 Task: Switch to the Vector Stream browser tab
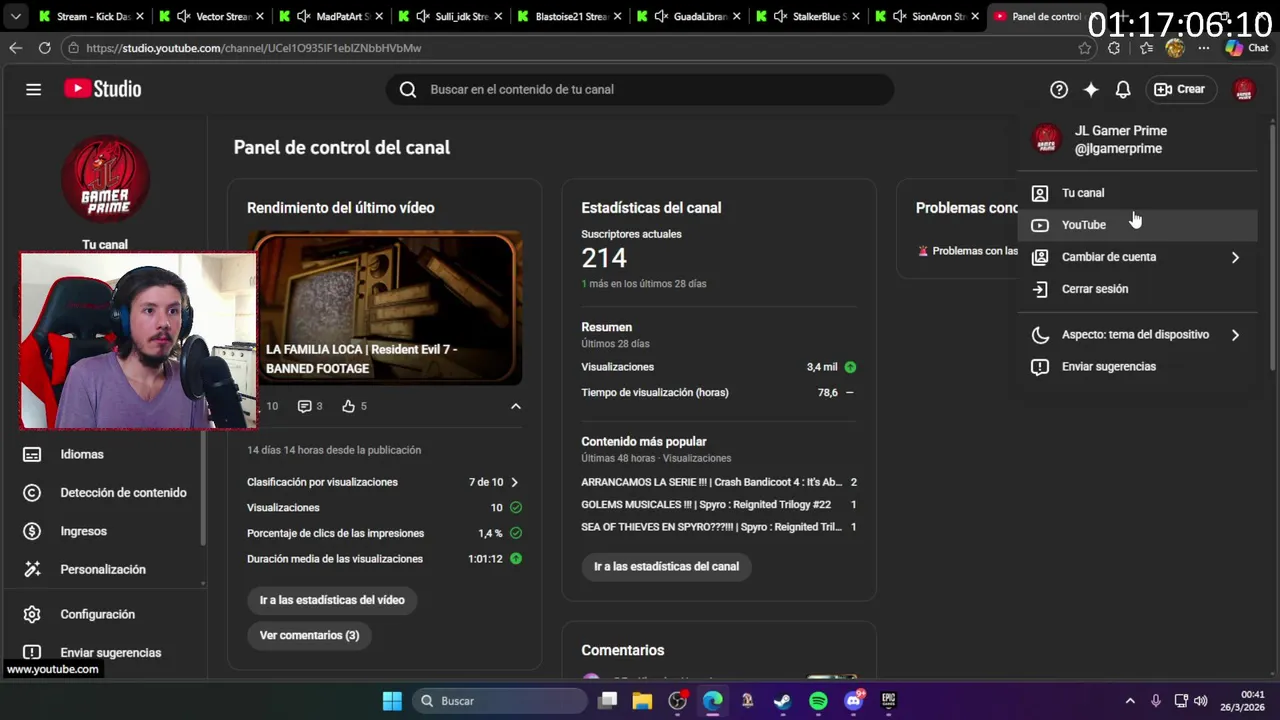pos(212,17)
